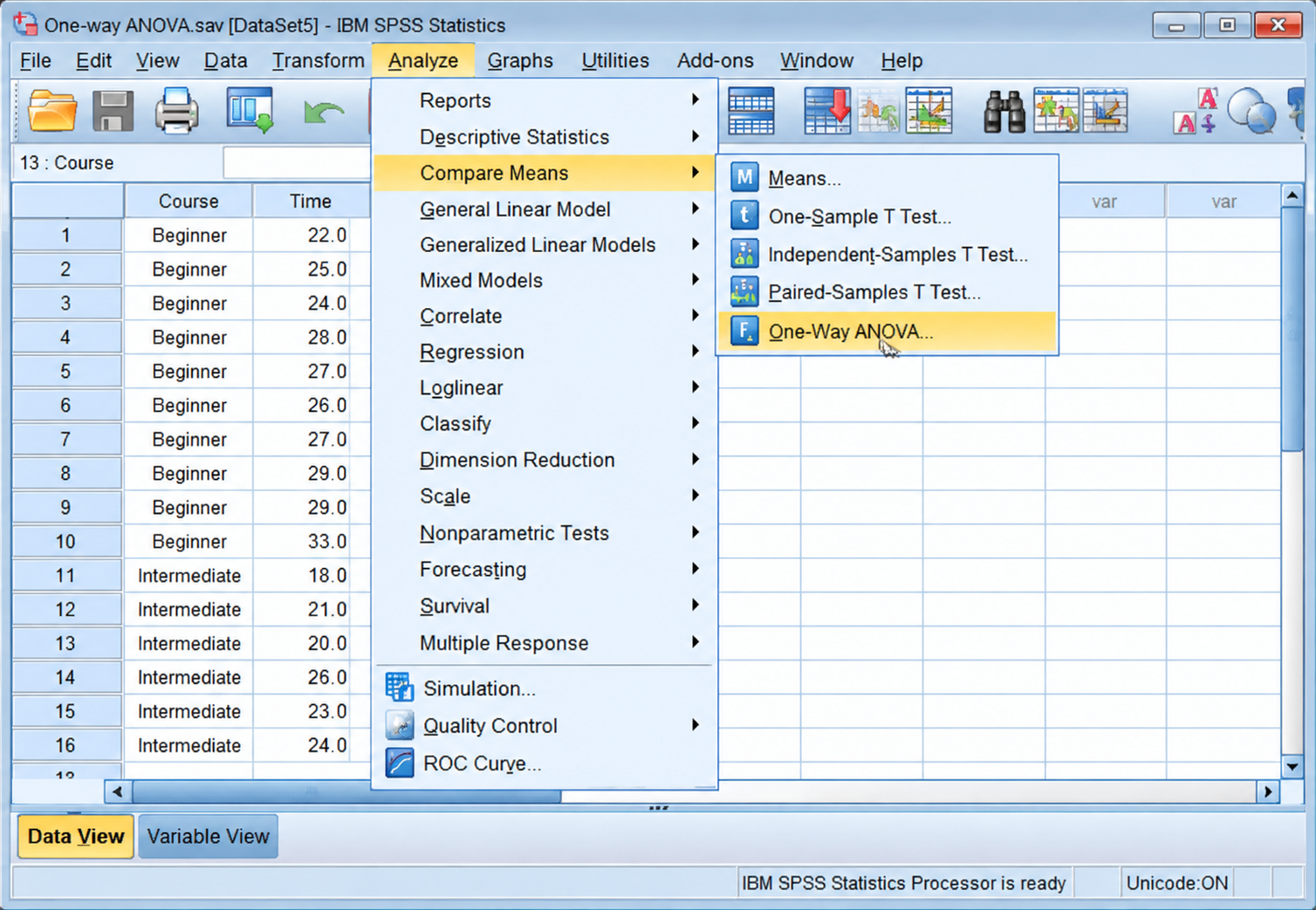Click the Quality Control icon
The height and width of the screenshot is (910, 1316).
pyautogui.click(x=400, y=725)
